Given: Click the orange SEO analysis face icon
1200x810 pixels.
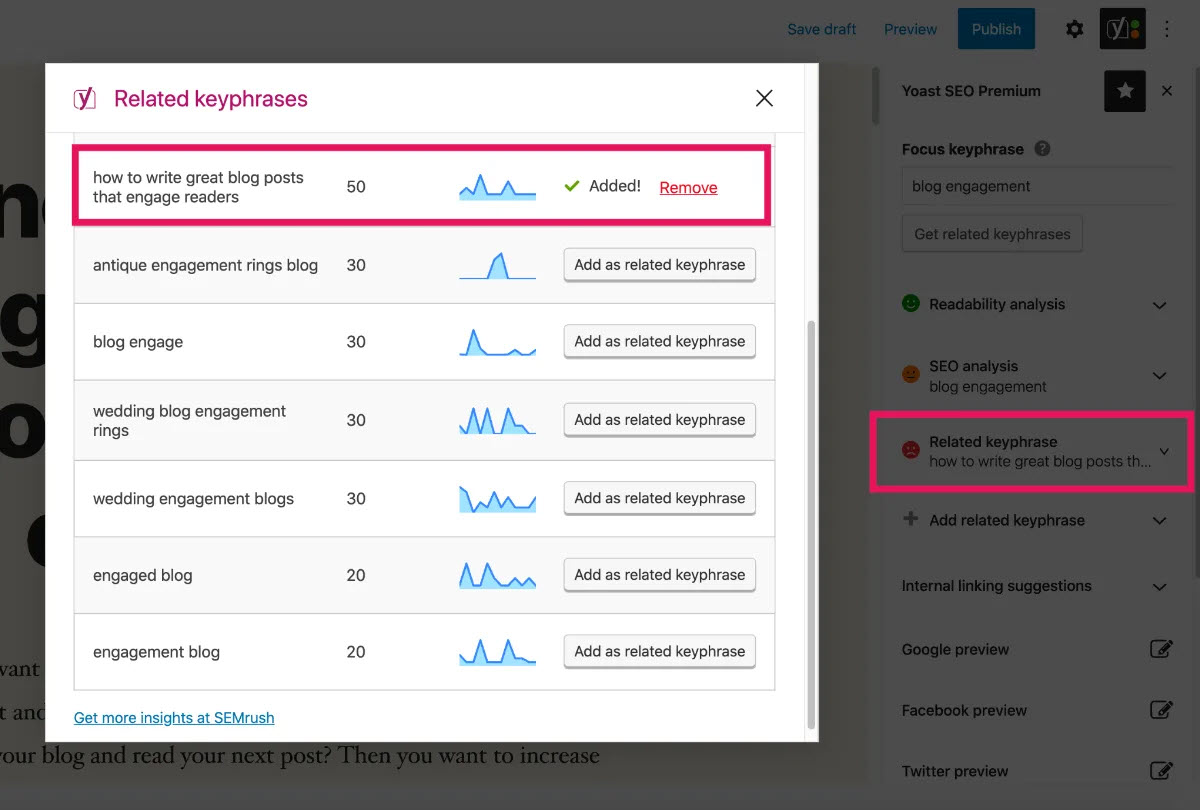Looking at the screenshot, I should click(911, 375).
